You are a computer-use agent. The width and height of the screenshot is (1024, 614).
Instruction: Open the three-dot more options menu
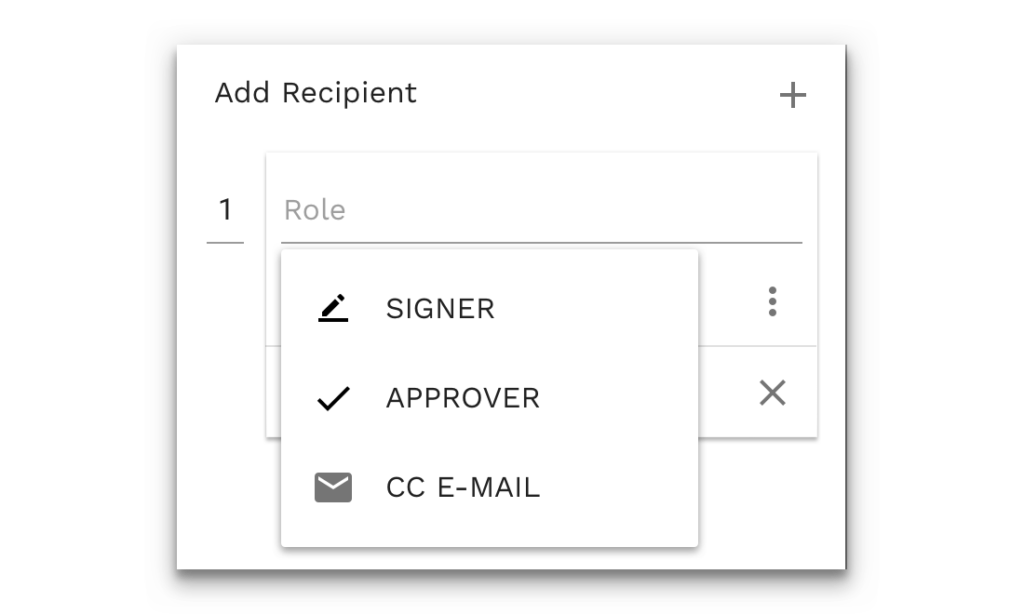(x=772, y=301)
